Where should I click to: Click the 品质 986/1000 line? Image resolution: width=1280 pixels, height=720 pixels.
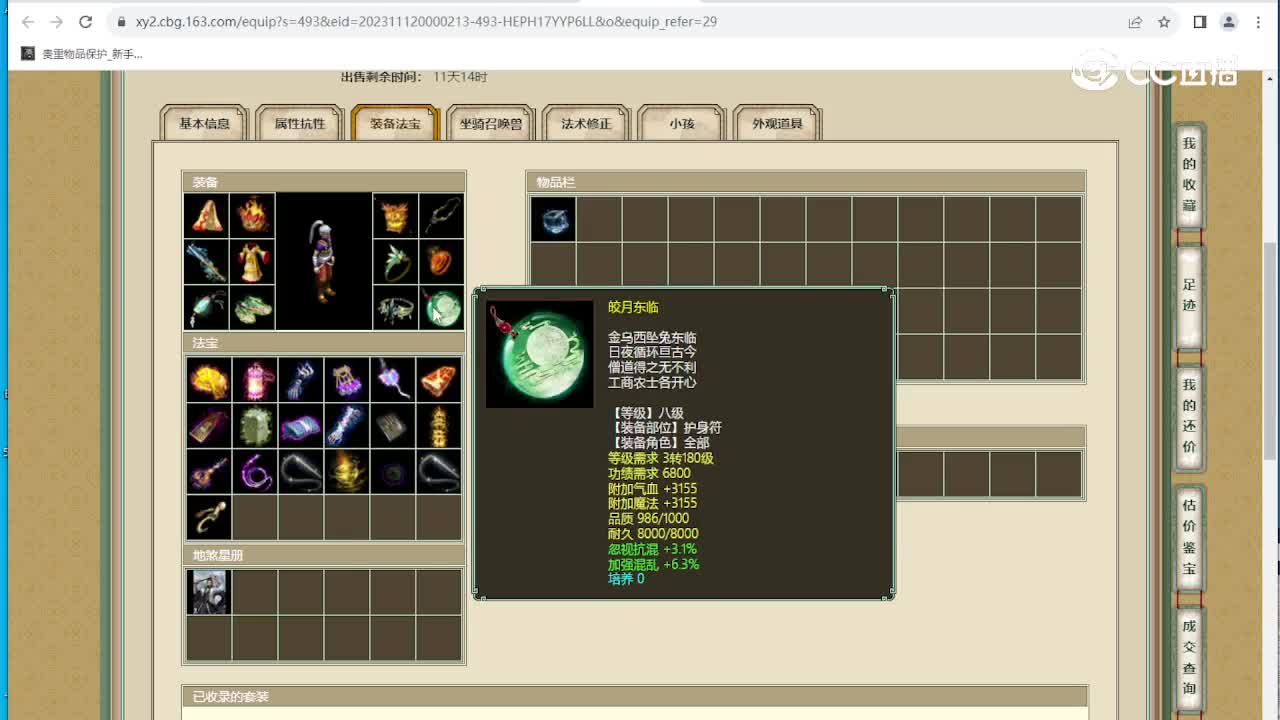point(648,518)
